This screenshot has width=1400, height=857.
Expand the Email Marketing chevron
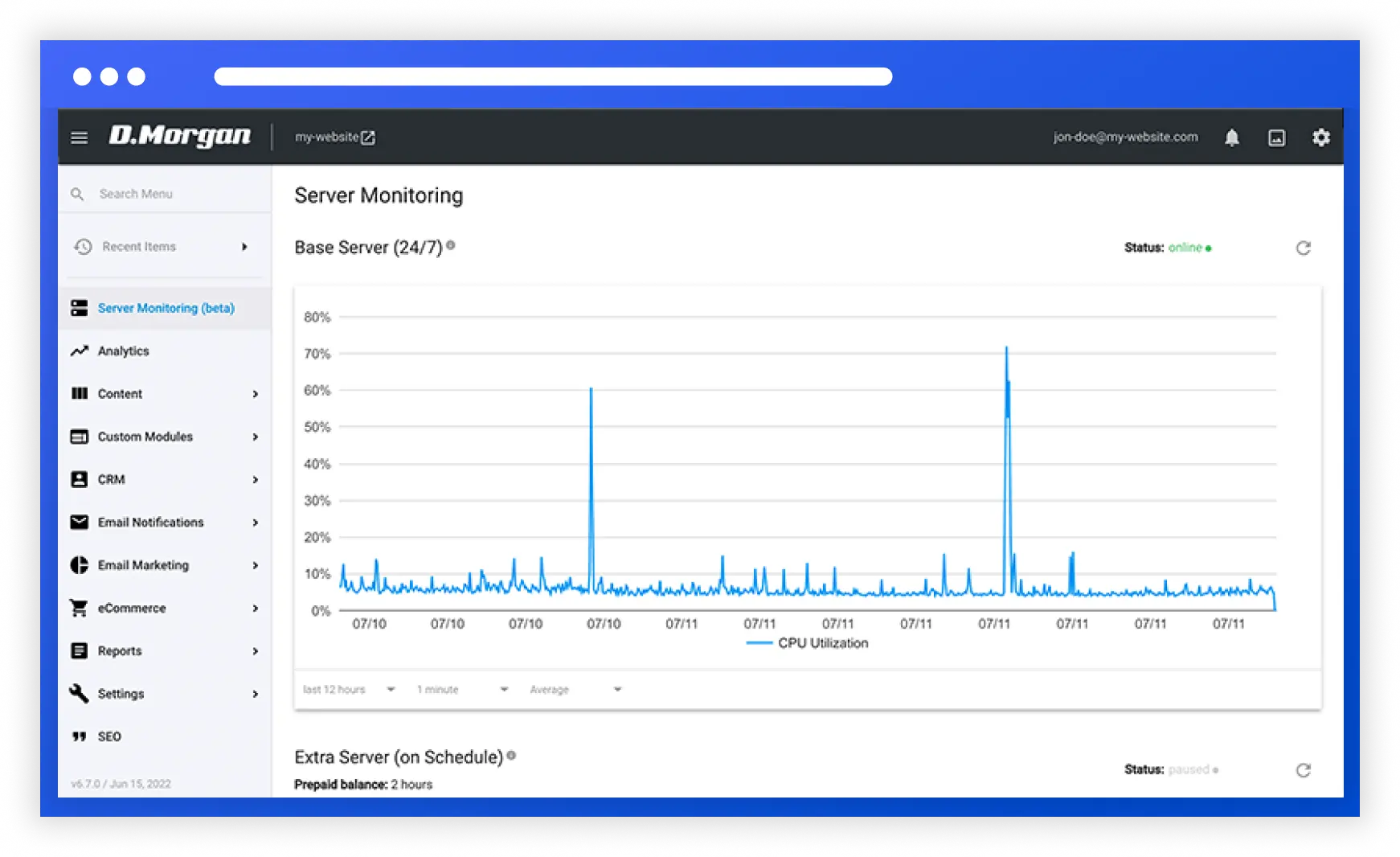tap(256, 565)
